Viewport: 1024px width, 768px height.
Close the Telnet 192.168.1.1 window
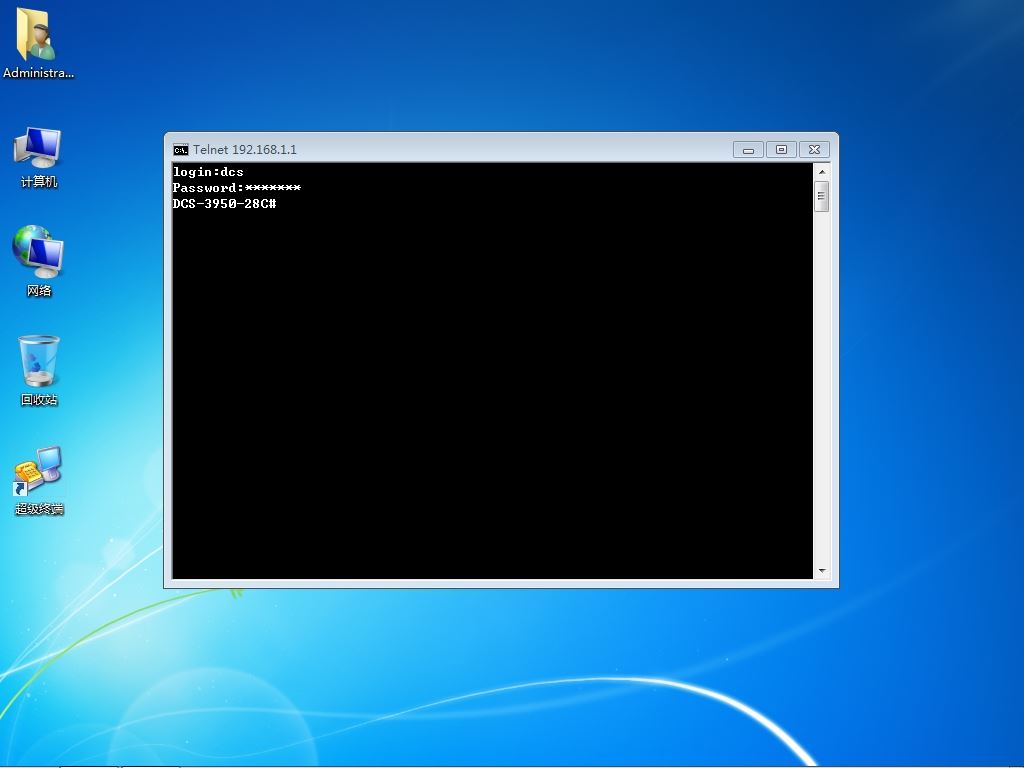(x=814, y=150)
